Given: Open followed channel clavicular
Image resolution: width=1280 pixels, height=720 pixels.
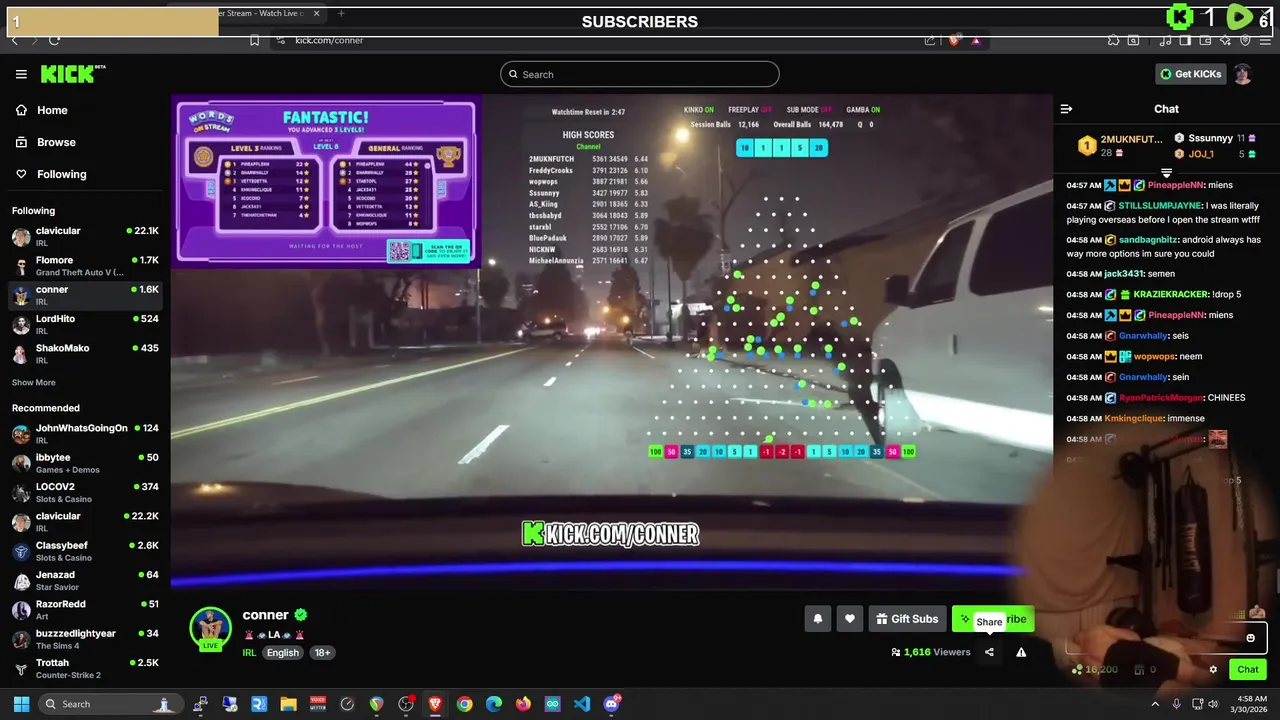Looking at the screenshot, I should (x=85, y=236).
